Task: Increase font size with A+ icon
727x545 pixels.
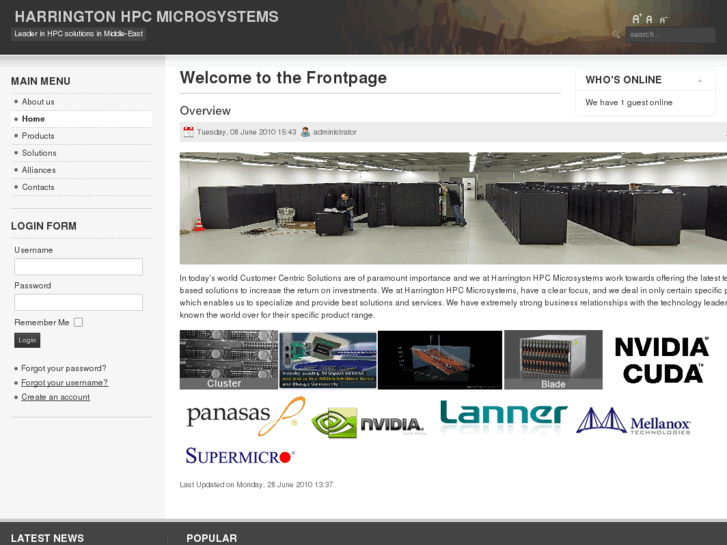Action: point(637,19)
